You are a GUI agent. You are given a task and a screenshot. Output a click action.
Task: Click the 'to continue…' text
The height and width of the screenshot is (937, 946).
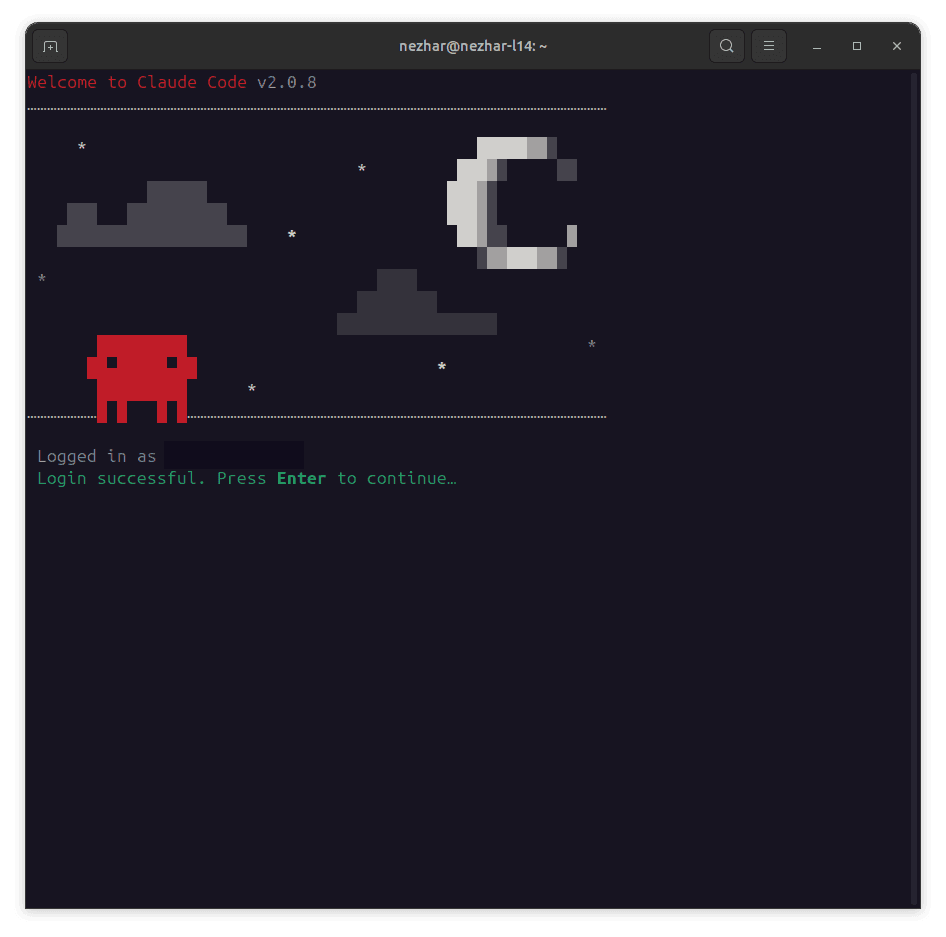click(396, 478)
